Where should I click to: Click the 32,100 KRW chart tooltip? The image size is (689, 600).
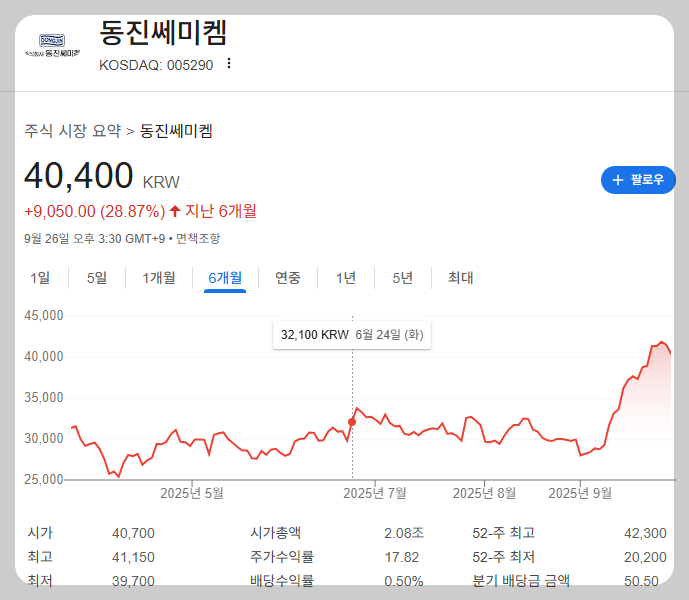[352, 335]
